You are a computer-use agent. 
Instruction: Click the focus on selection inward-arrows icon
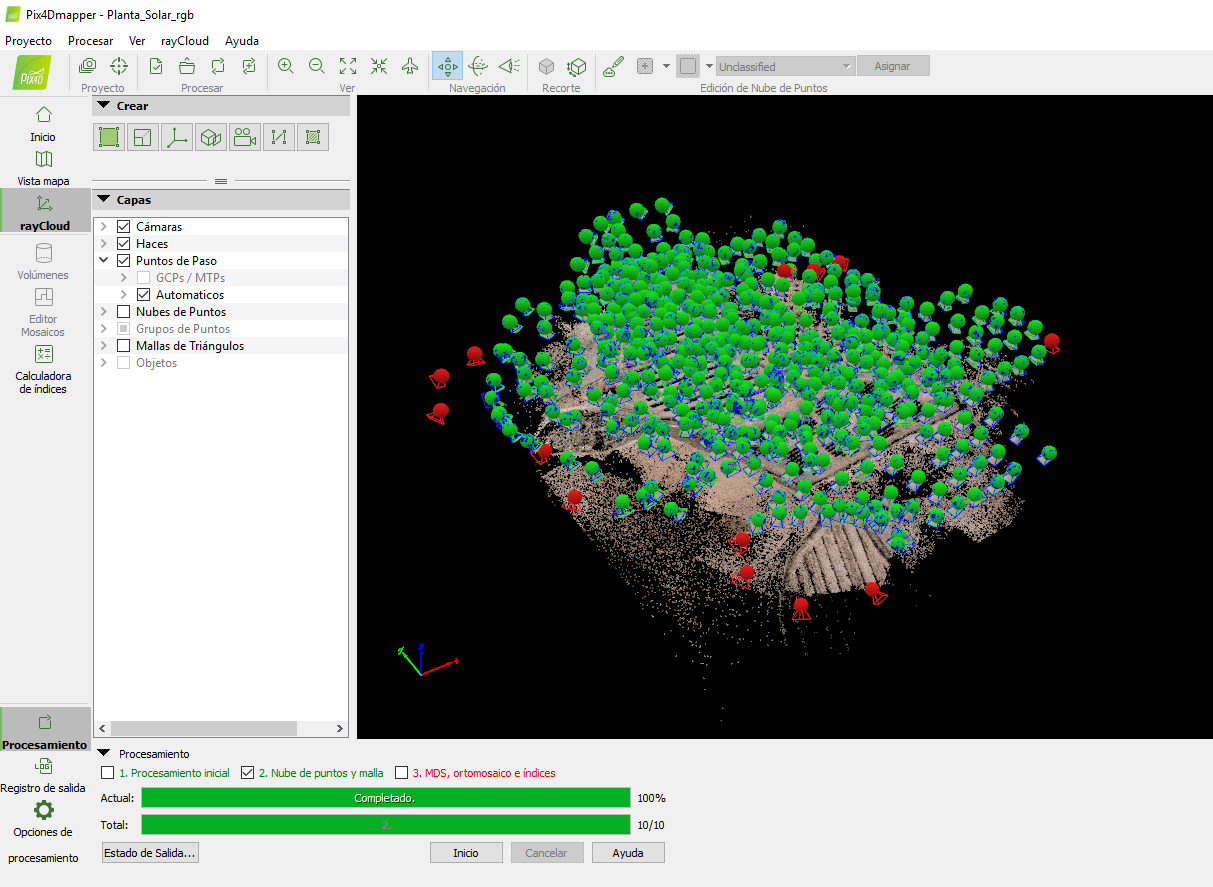pyautogui.click(x=379, y=66)
